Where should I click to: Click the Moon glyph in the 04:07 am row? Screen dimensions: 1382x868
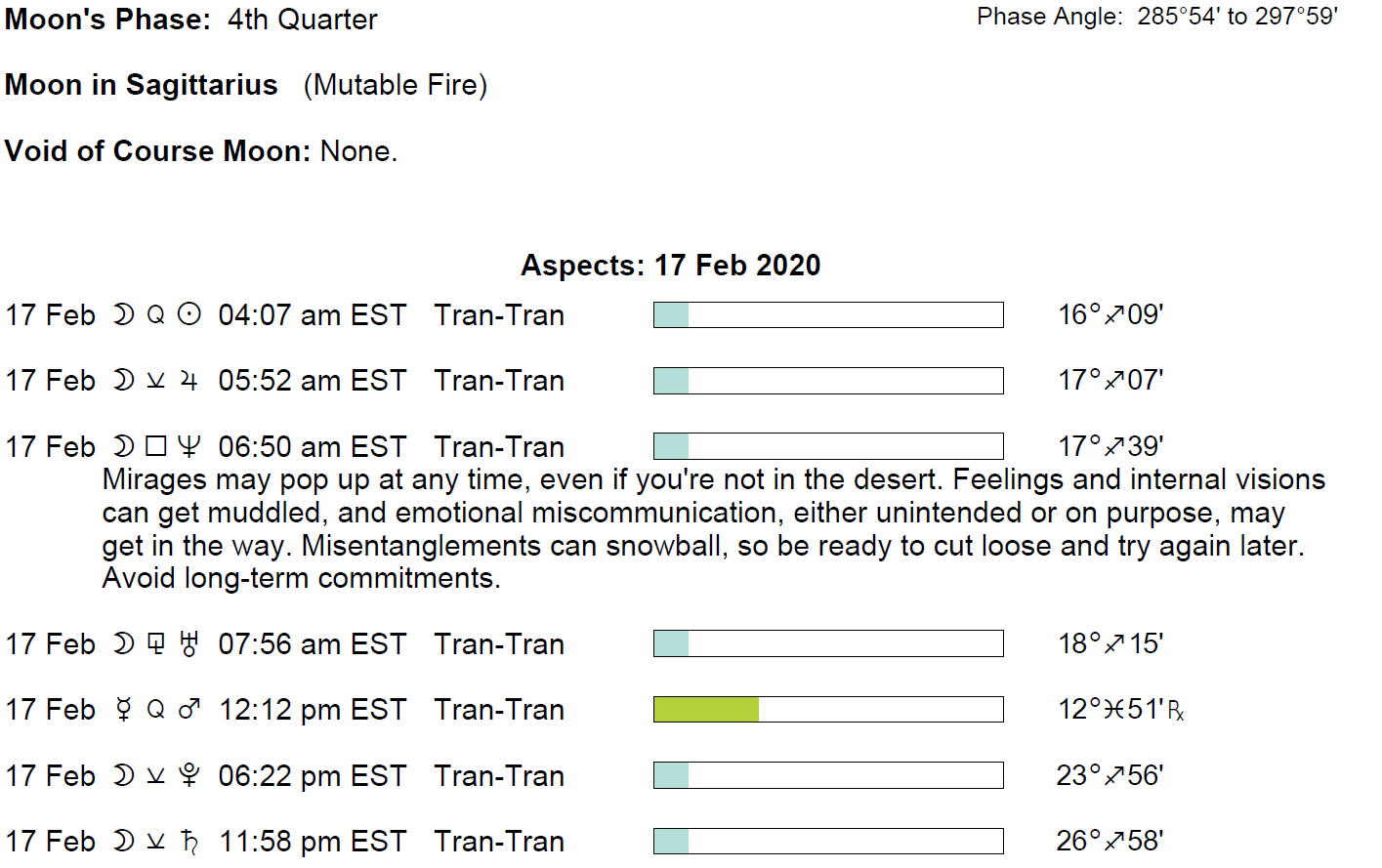123,314
